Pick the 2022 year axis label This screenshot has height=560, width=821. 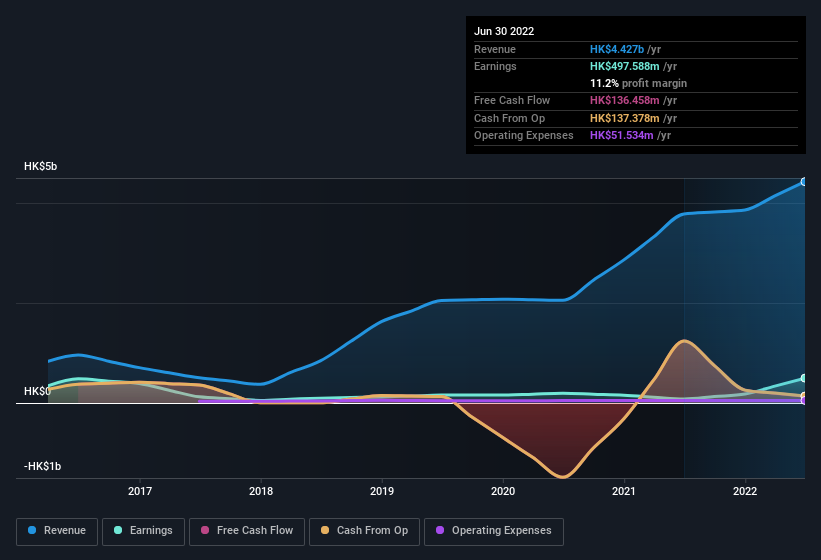coord(745,491)
